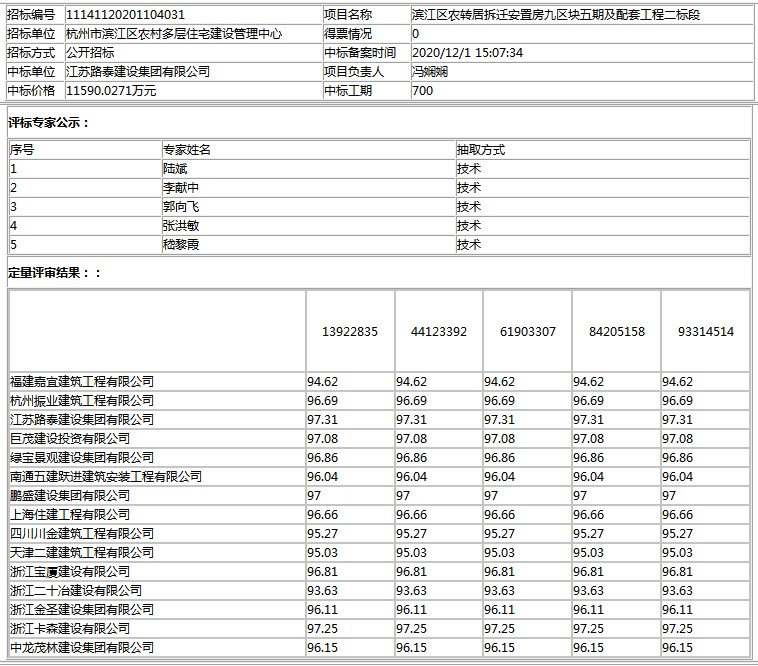The width and height of the screenshot is (758, 666).
Task: Select company 福建嘉宜建筑工程有限公司
Action: pyautogui.click(x=82, y=382)
